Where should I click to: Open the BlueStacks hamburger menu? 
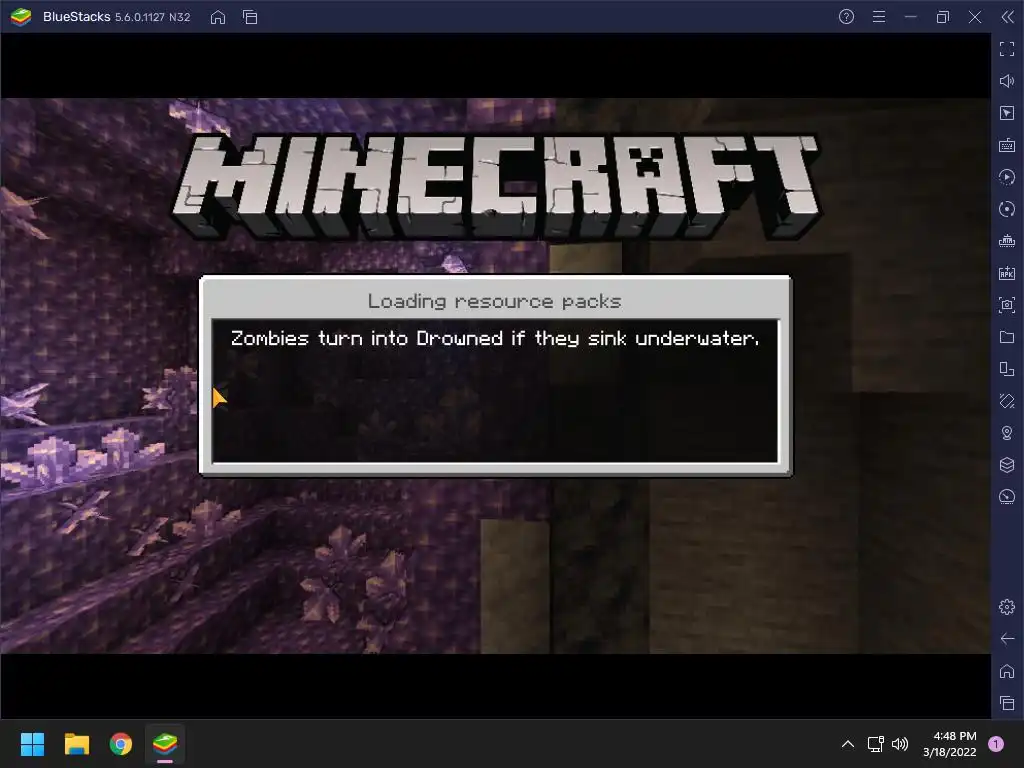tap(879, 17)
